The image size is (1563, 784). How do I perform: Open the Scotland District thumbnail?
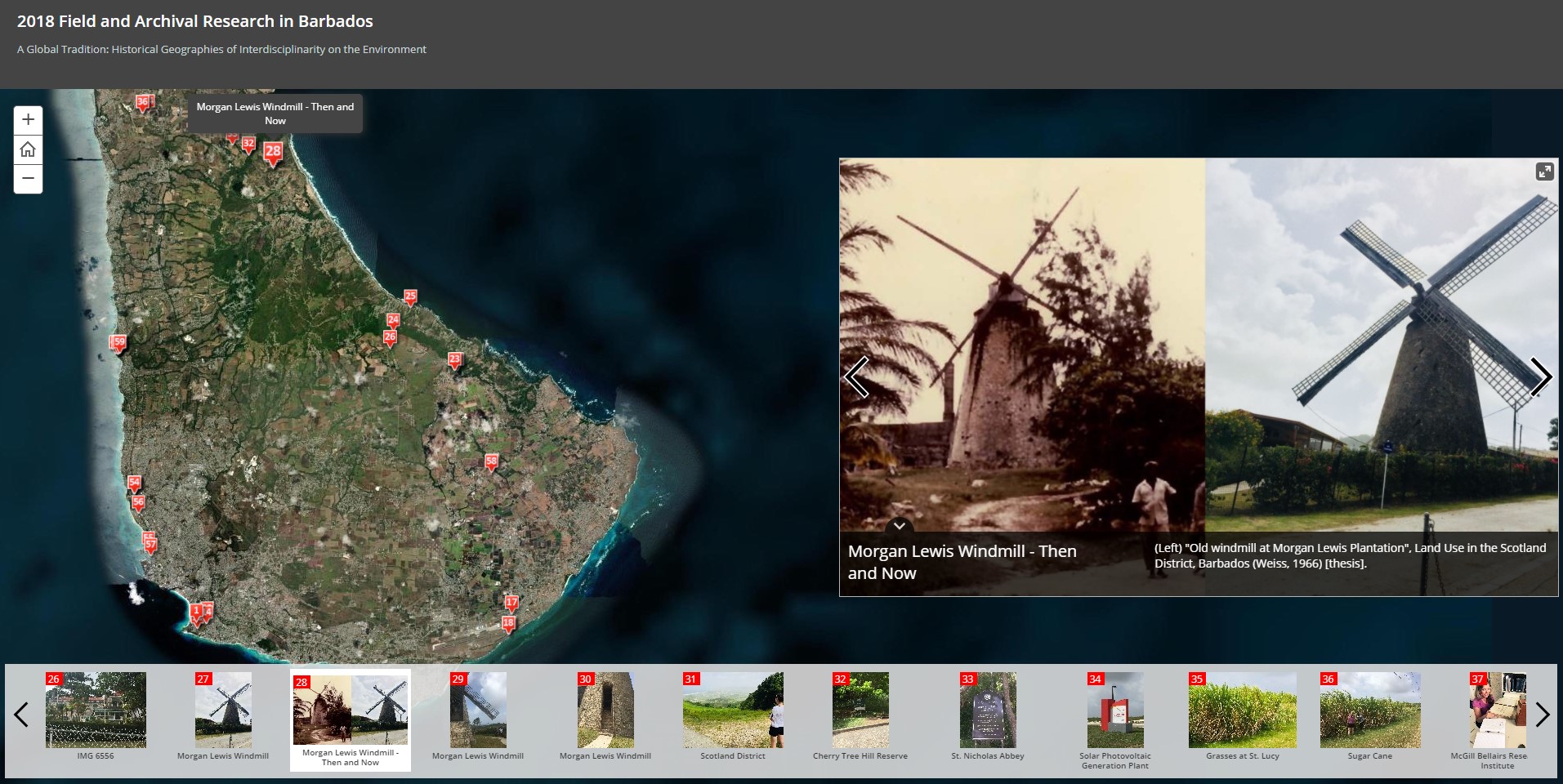click(733, 710)
